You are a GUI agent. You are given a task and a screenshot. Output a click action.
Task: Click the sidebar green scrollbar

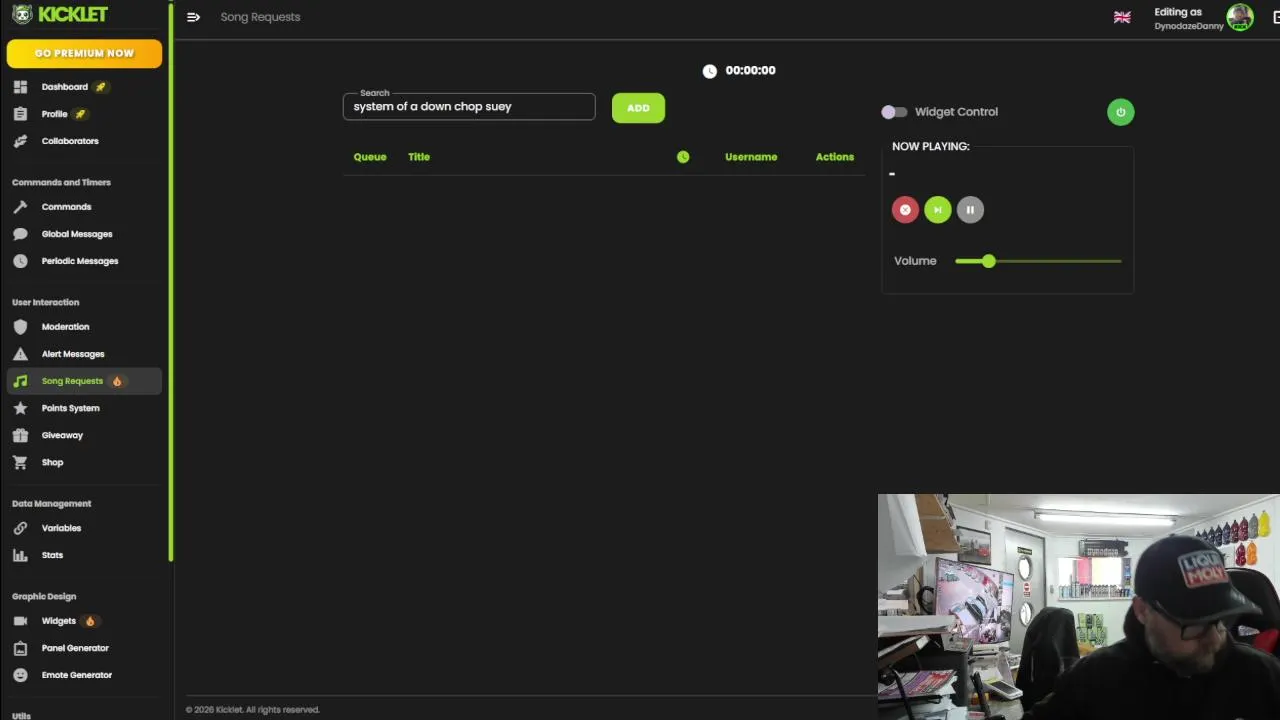click(x=171, y=281)
